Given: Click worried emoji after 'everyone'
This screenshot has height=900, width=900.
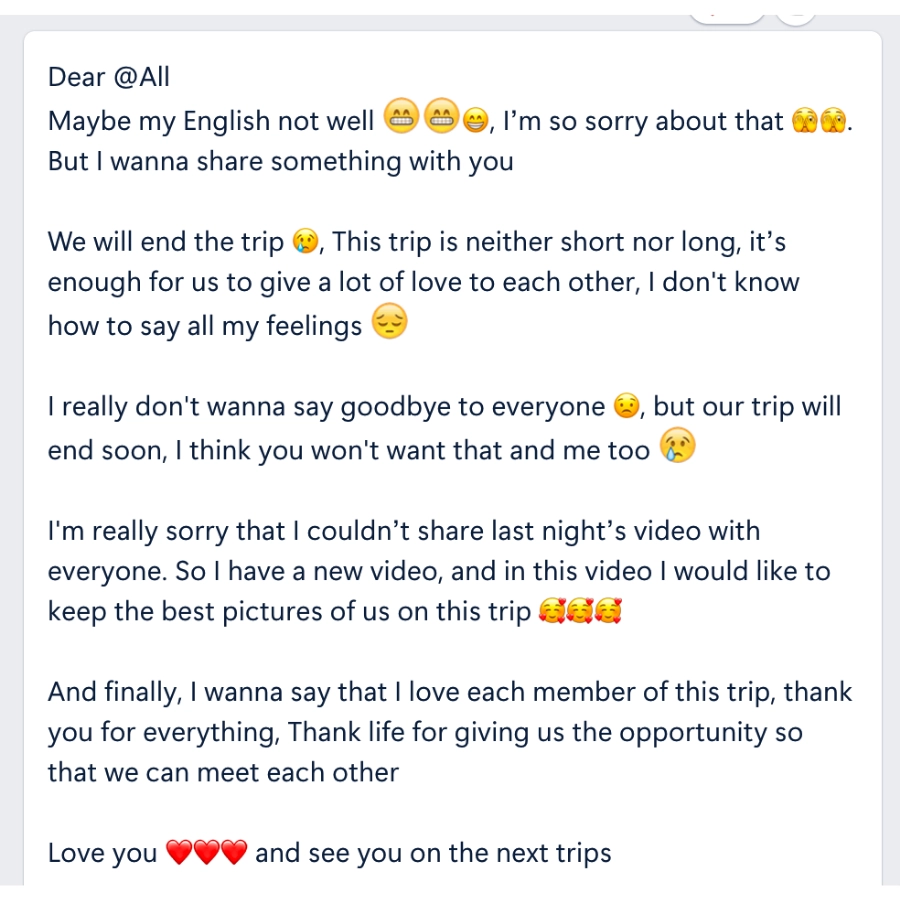Looking at the screenshot, I should 626,406.
